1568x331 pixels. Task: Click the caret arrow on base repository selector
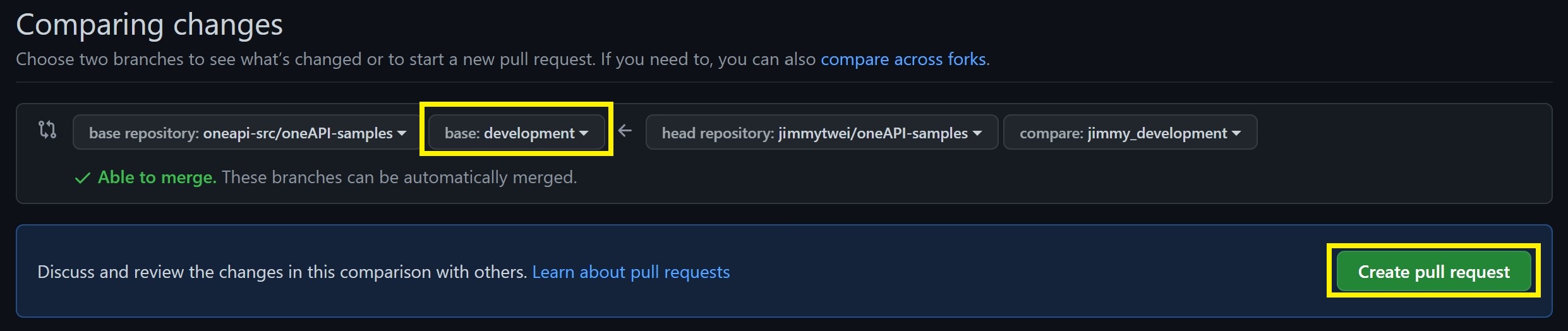402,133
